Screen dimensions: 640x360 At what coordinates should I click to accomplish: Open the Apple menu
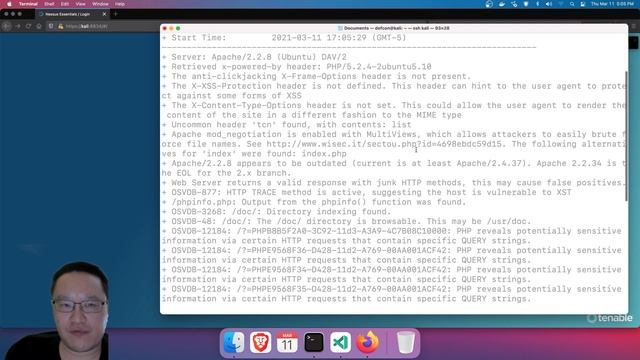pyautogui.click(x=9, y=4)
